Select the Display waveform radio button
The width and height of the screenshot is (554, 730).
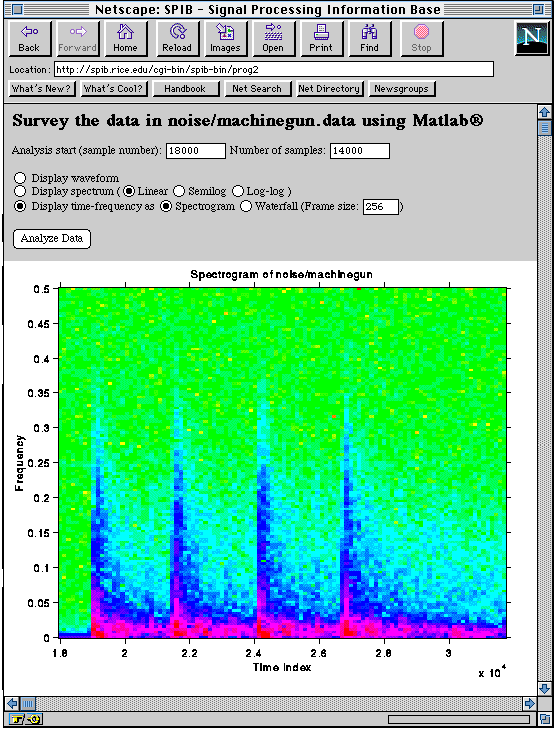(20, 178)
